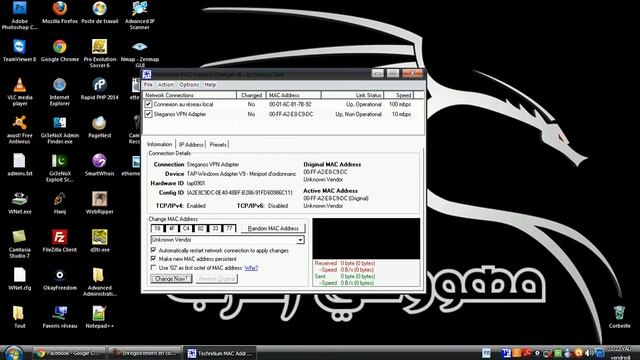Open Poste de travail icon
640x360 pixels.
(x=100, y=13)
